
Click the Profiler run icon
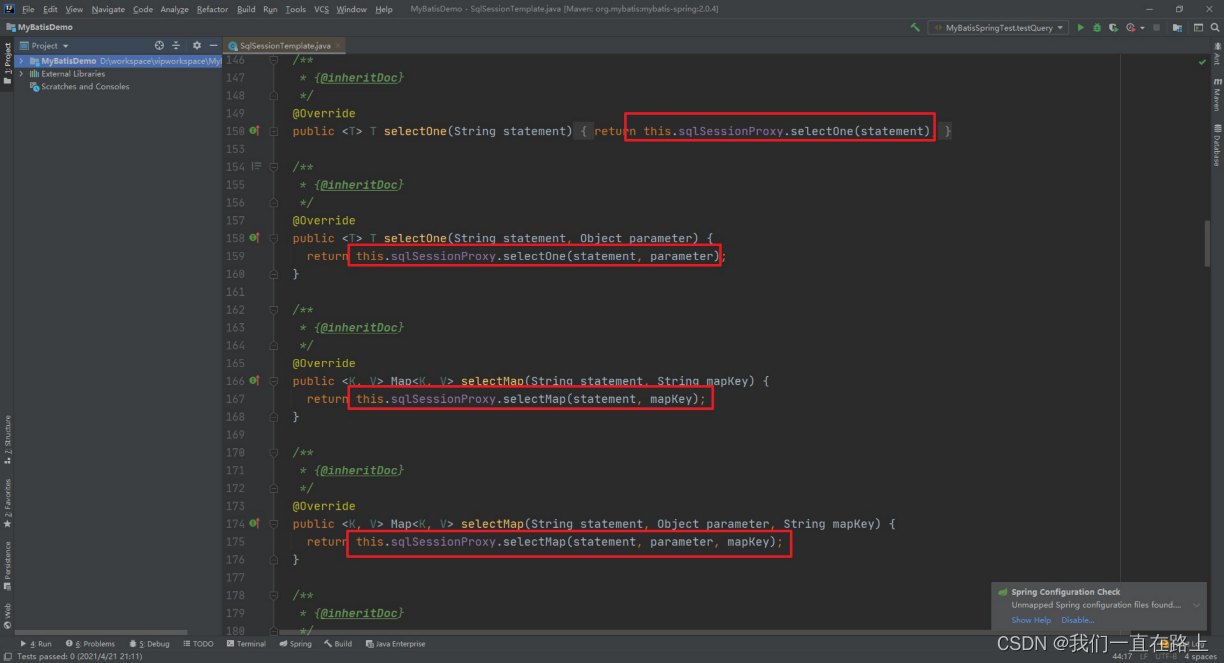click(x=1130, y=28)
